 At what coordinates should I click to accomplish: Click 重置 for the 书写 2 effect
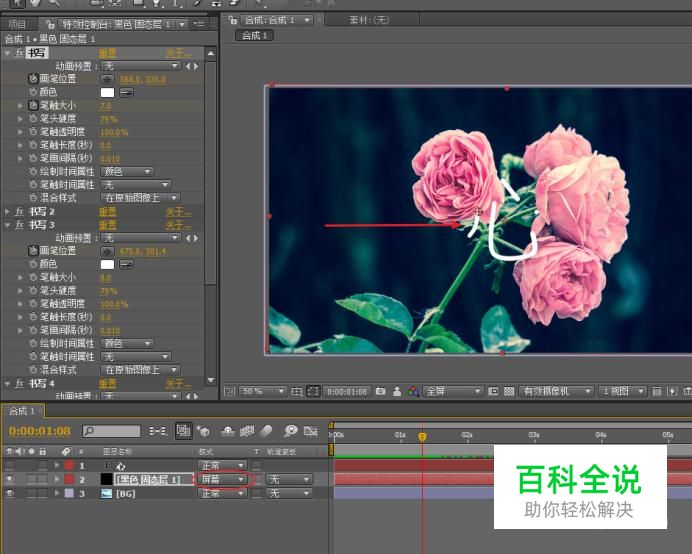(108, 212)
